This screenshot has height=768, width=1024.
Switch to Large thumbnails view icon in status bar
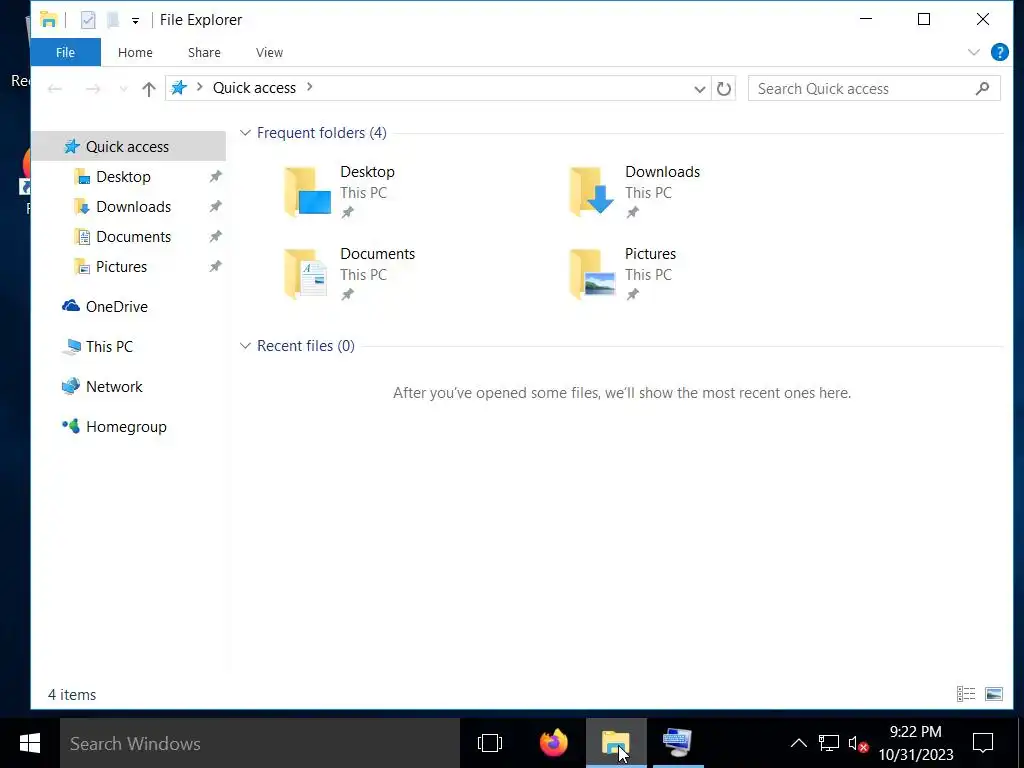(x=994, y=694)
